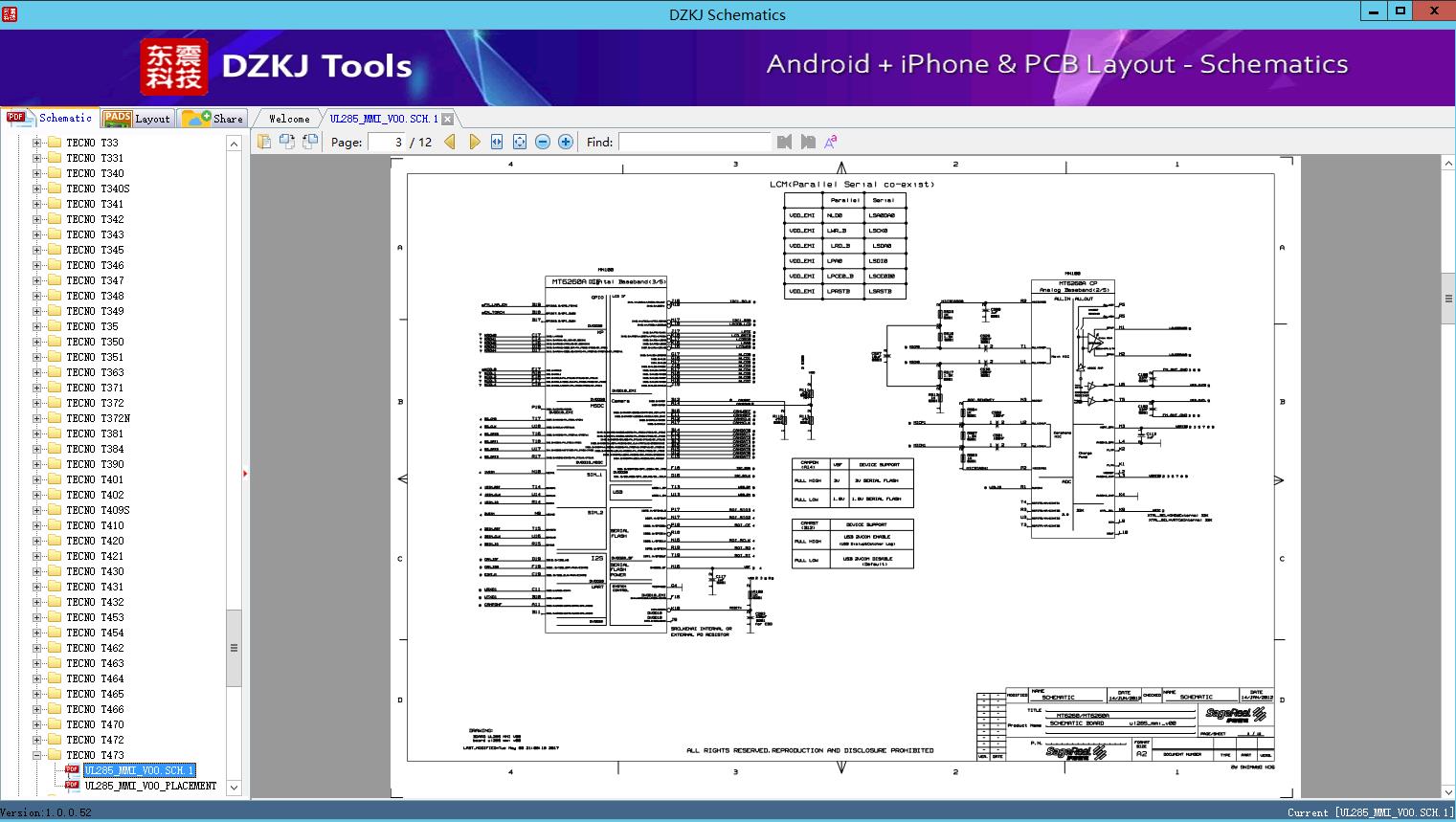Expand the TECNO T33 folder
The height and width of the screenshot is (822, 1456).
pos(37,143)
